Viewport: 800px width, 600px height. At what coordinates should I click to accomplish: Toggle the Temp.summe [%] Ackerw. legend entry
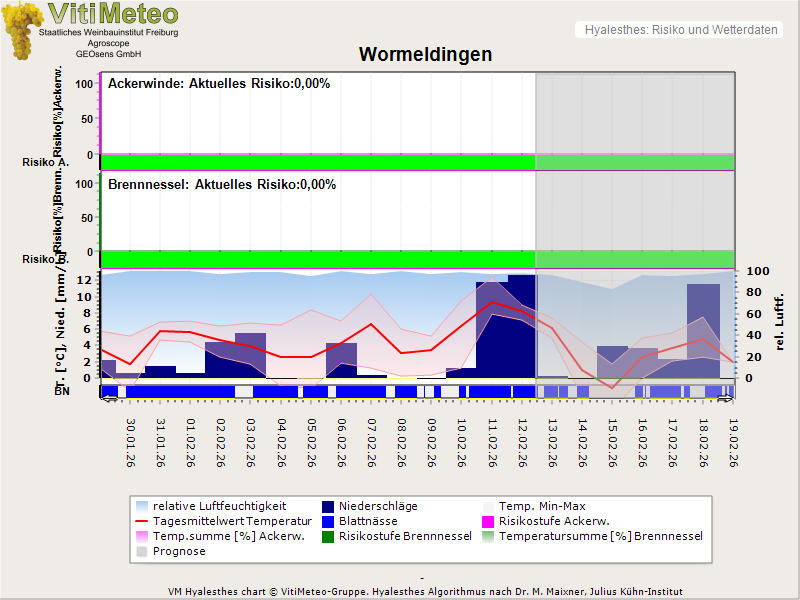click(200, 536)
